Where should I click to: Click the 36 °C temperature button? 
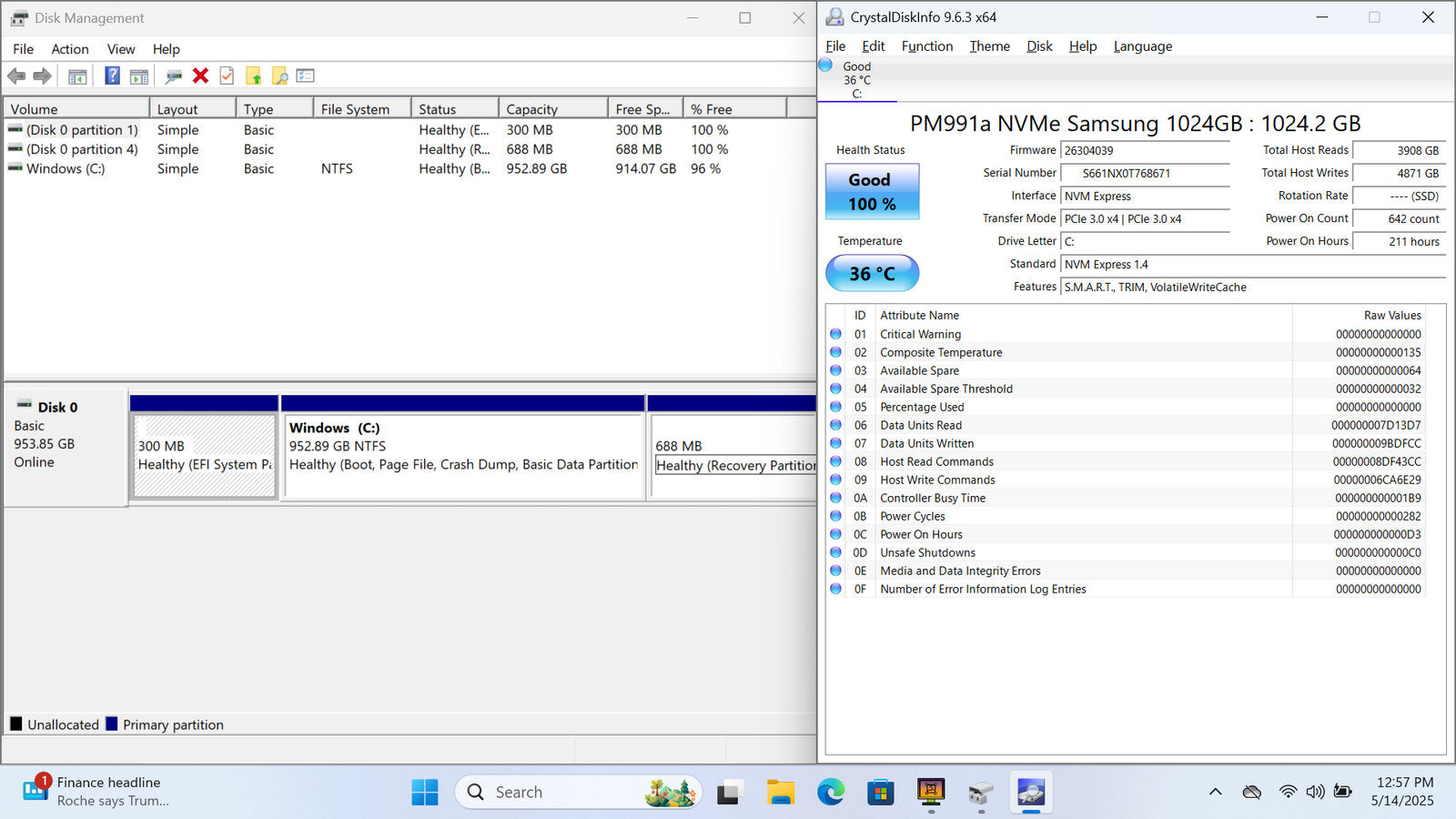tap(872, 273)
